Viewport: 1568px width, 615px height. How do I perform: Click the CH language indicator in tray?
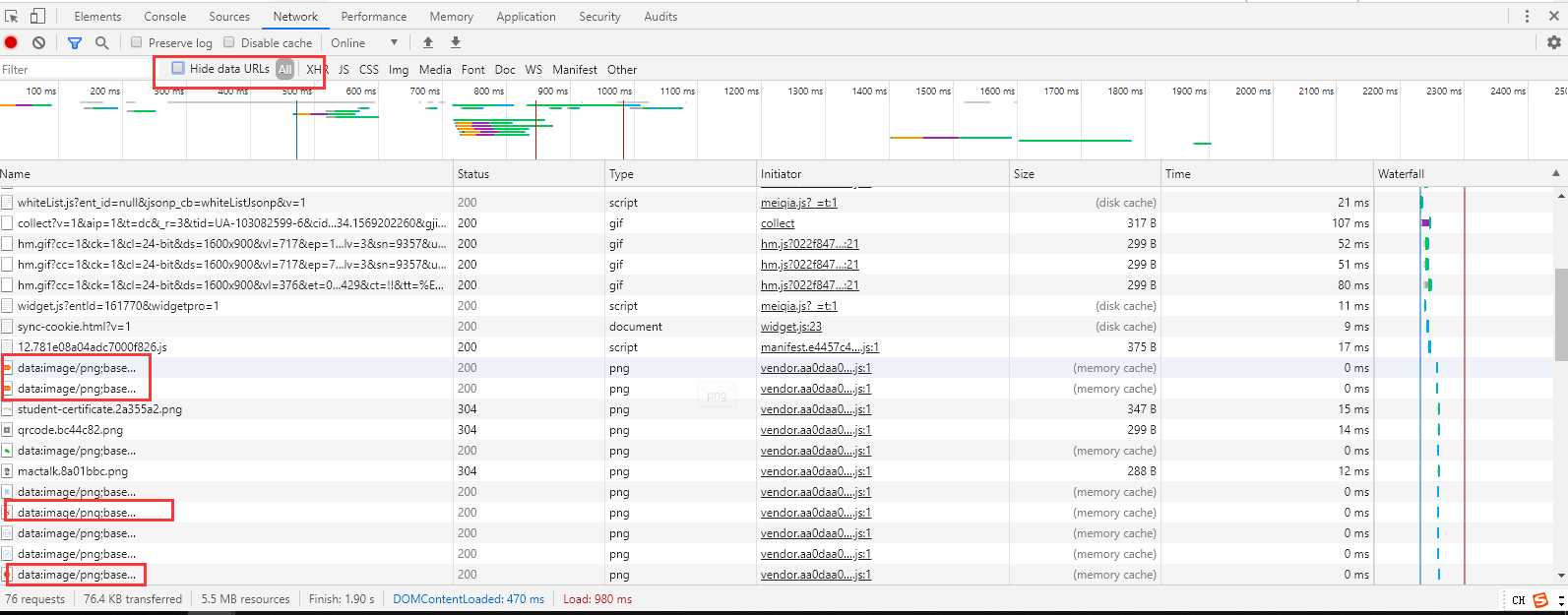tap(1519, 600)
